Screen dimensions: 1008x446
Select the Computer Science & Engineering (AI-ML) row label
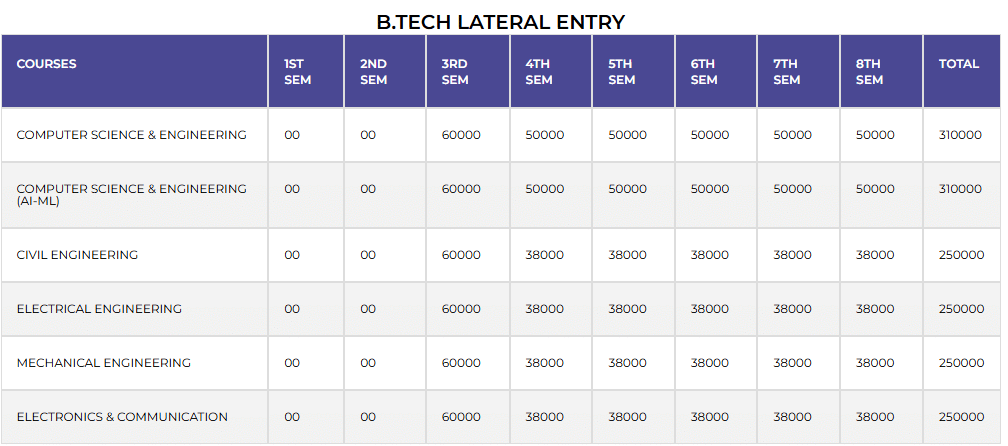tap(131, 194)
